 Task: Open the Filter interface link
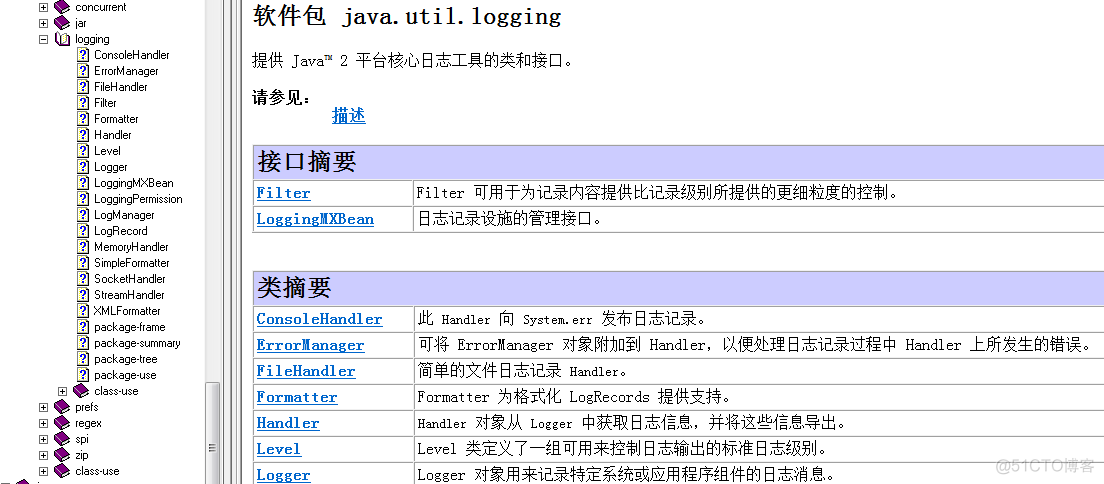click(283, 193)
